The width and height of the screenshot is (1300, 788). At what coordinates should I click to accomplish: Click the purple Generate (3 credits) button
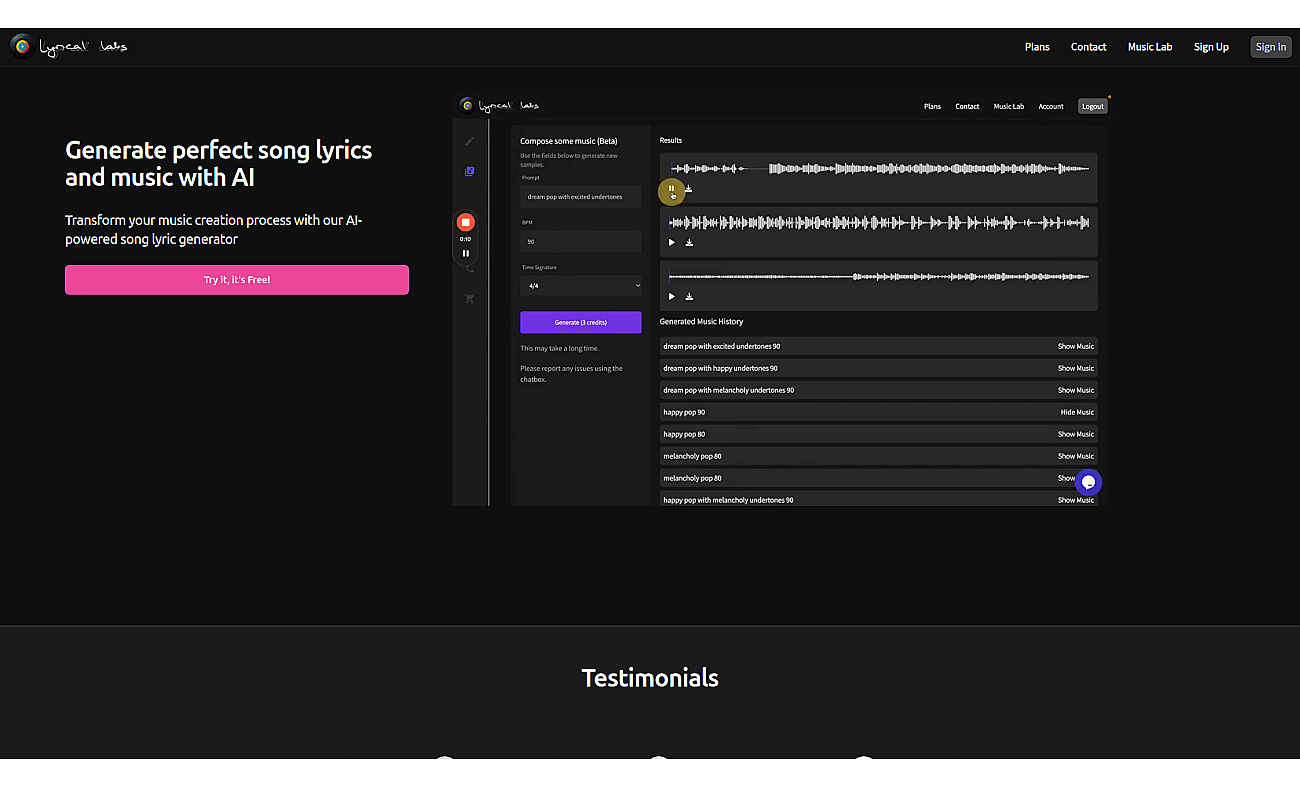(x=581, y=322)
